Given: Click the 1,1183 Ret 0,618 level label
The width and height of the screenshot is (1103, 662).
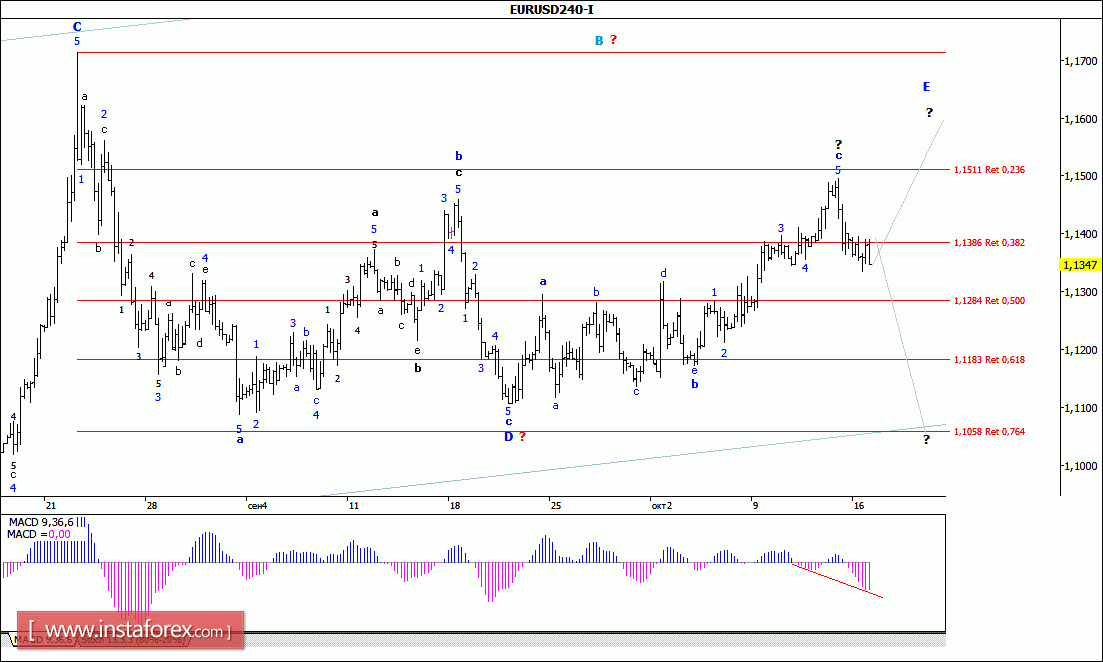Looking at the screenshot, I should point(989,359).
